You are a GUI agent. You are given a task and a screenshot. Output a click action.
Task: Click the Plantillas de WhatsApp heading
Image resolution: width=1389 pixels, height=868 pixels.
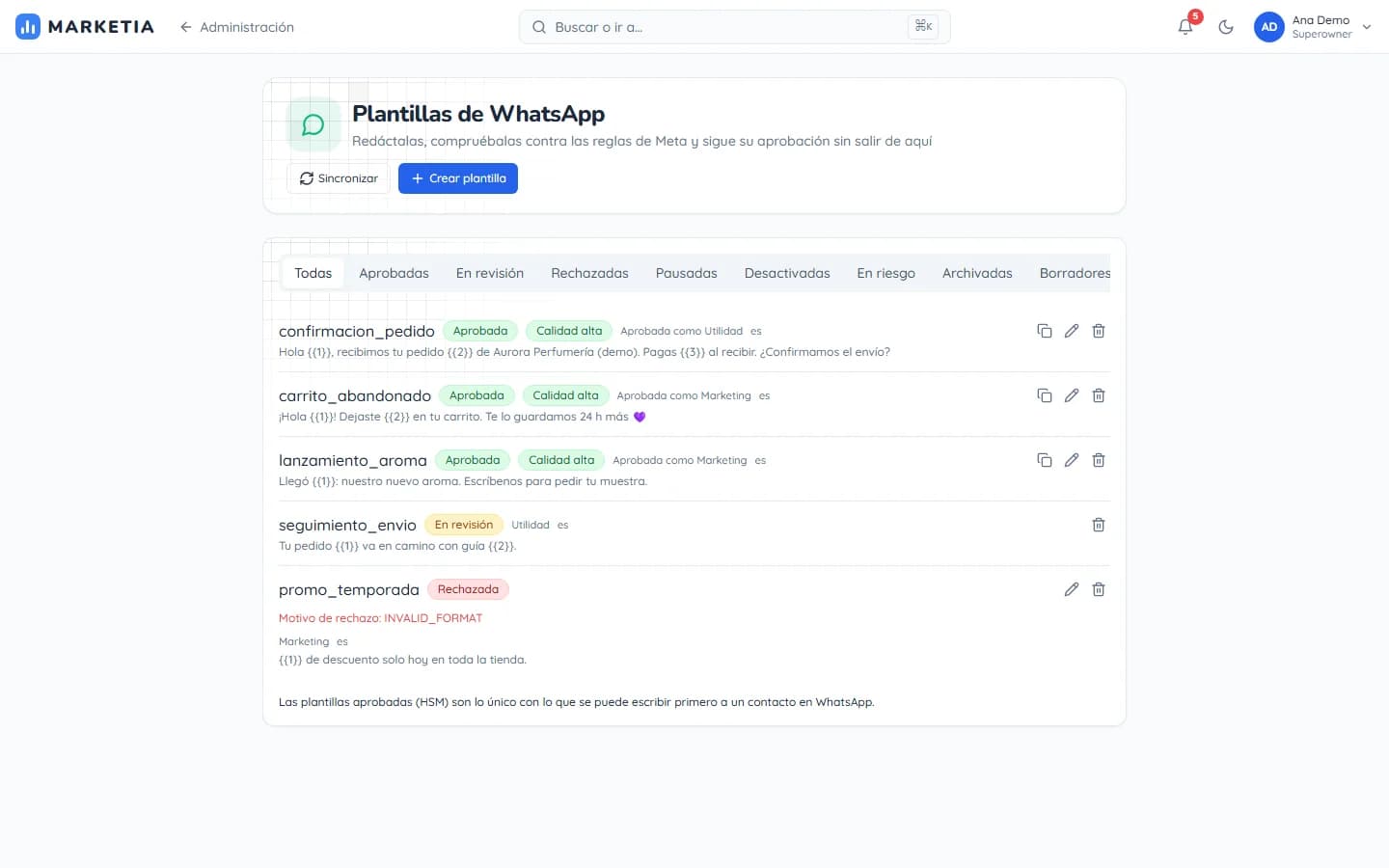click(x=478, y=114)
